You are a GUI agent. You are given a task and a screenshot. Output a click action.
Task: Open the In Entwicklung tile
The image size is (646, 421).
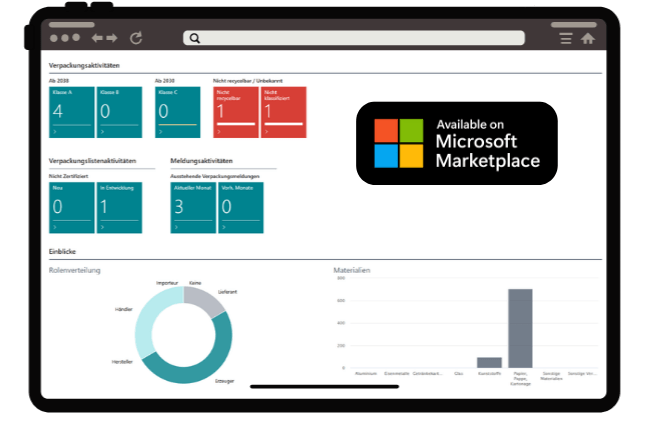click(x=119, y=208)
